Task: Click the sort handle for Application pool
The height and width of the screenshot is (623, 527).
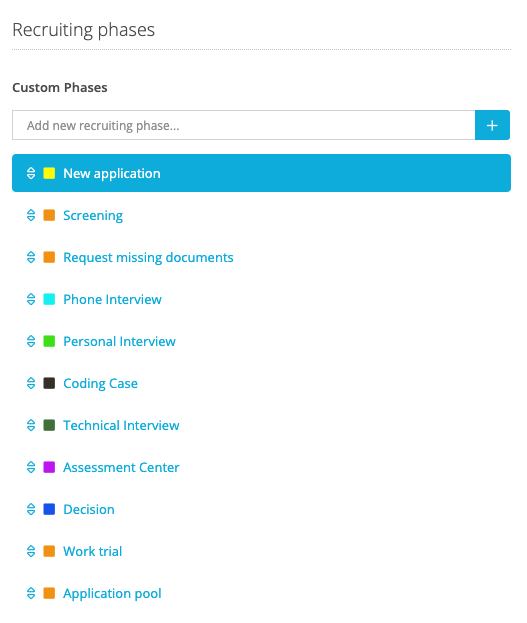Action: pos(31,593)
